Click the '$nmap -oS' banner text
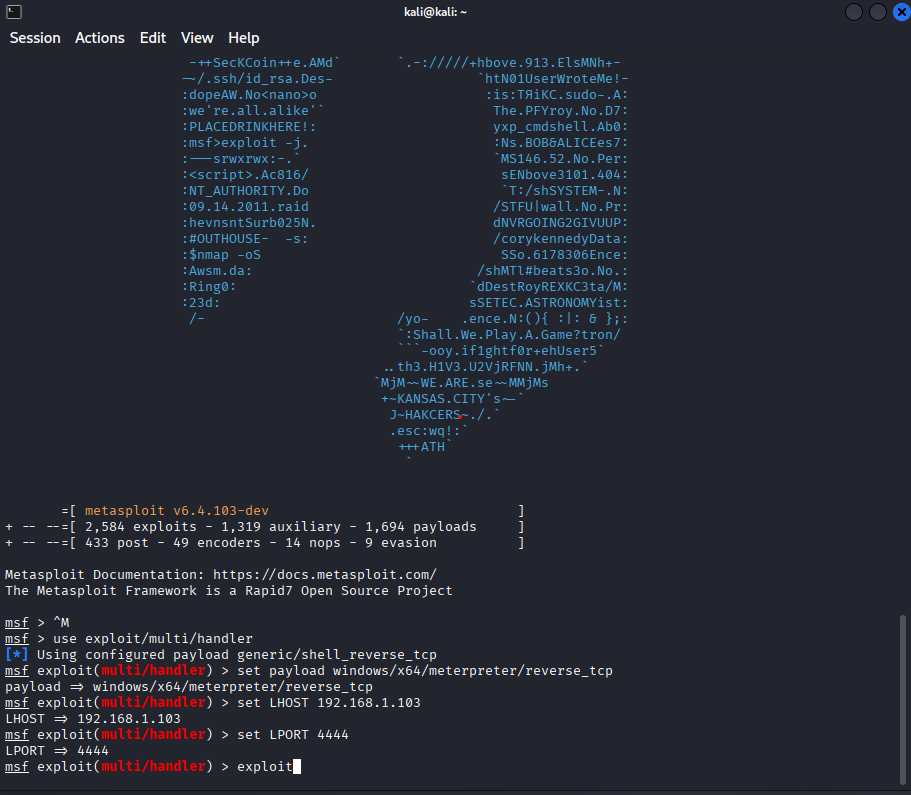The image size is (911, 795). tap(225, 255)
